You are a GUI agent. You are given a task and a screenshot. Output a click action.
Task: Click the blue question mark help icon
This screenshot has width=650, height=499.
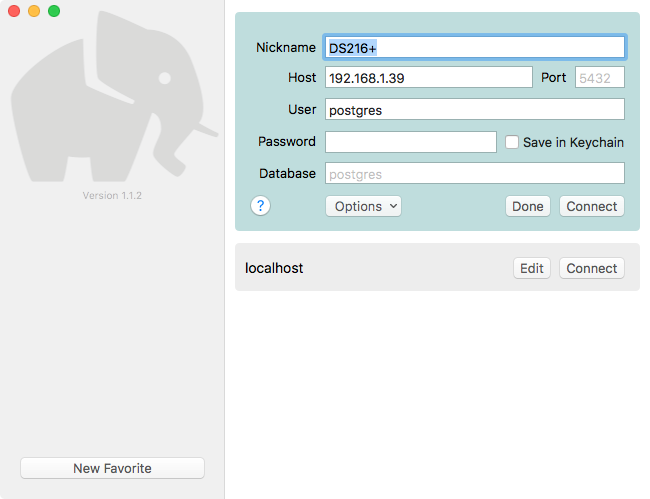click(x=260, y=206)
